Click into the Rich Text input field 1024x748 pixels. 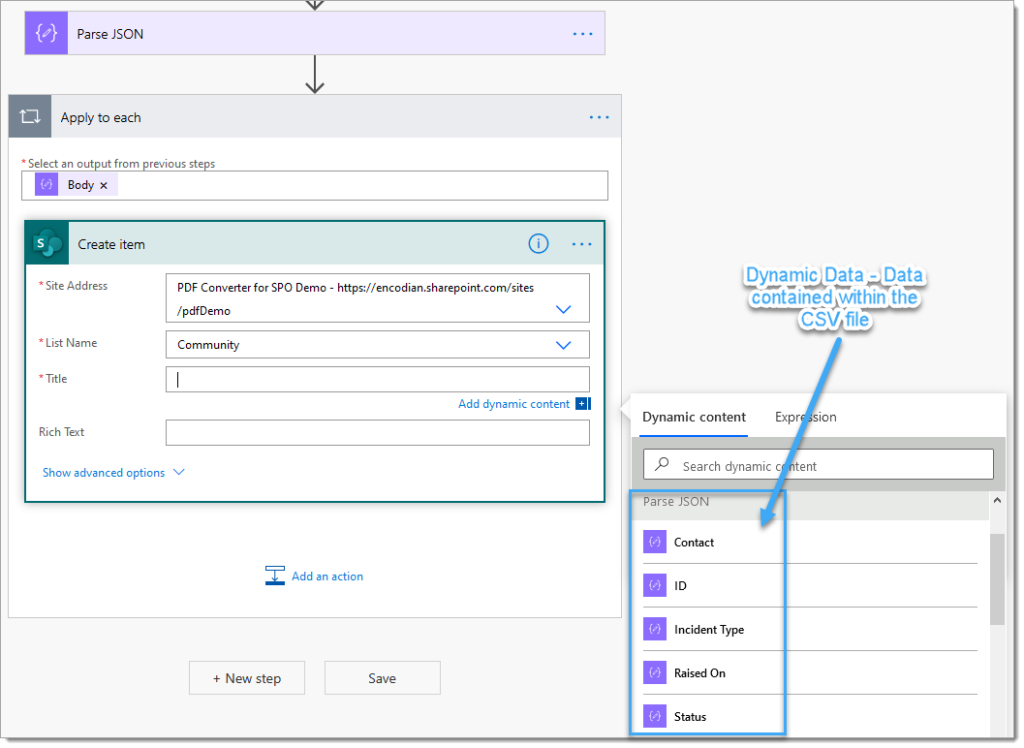379,434
